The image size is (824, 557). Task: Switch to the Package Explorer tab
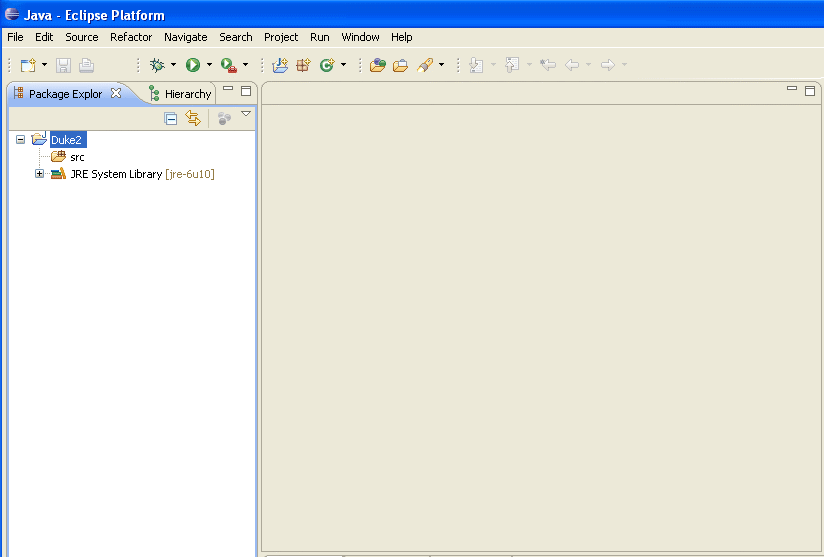tap(65, 94)
